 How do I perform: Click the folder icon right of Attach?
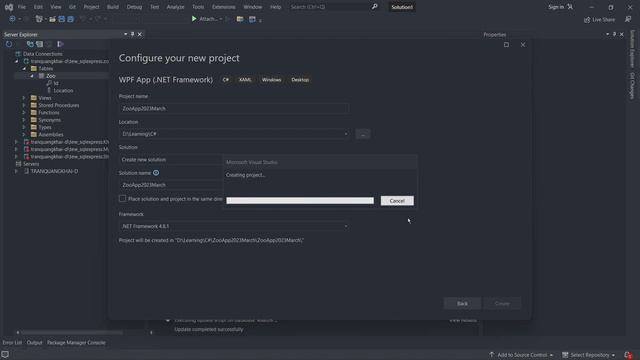pos(240,19)
